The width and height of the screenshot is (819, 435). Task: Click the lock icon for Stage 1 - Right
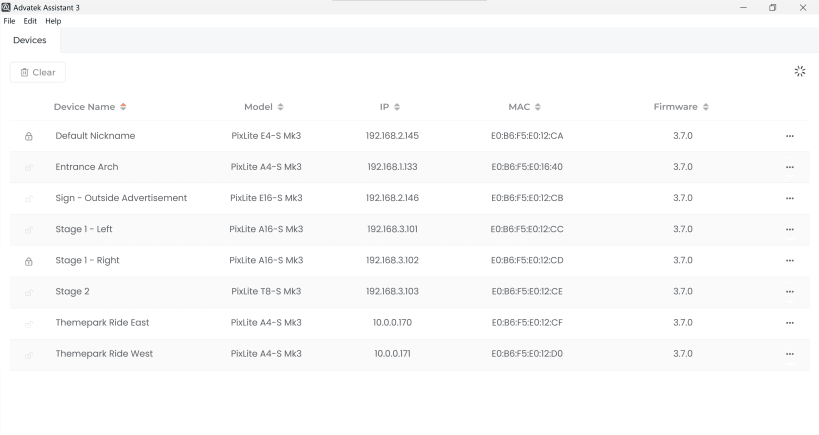29,261
